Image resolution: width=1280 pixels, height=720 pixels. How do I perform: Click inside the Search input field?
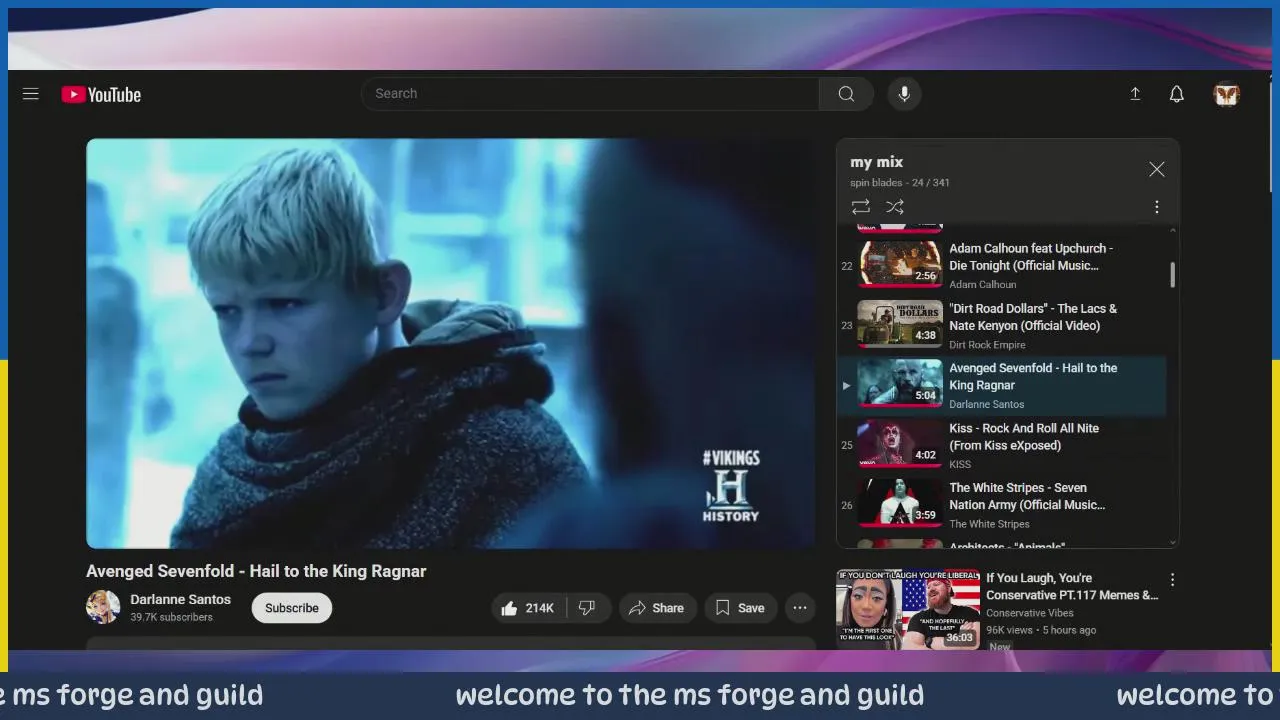coord(590,94)
